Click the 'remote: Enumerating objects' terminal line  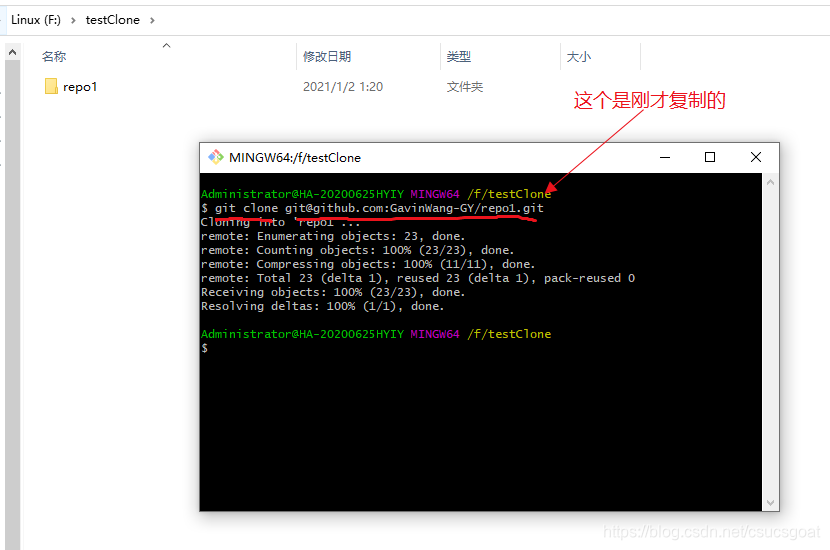click(333, 236)
